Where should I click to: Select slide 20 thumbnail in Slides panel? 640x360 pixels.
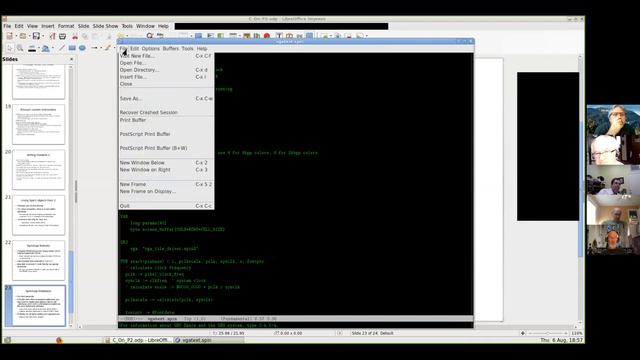[x=38, y=169]
